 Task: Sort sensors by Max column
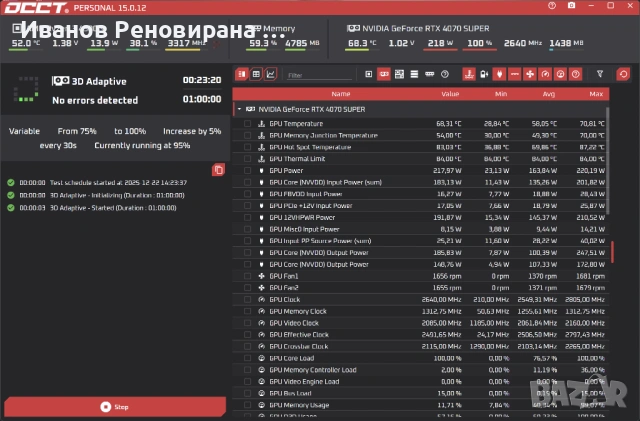coord(596,94)
